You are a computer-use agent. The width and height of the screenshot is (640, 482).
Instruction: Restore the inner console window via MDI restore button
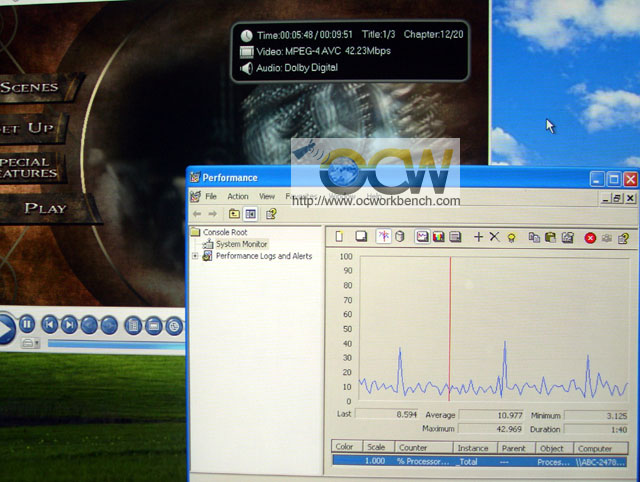(617, 198)
